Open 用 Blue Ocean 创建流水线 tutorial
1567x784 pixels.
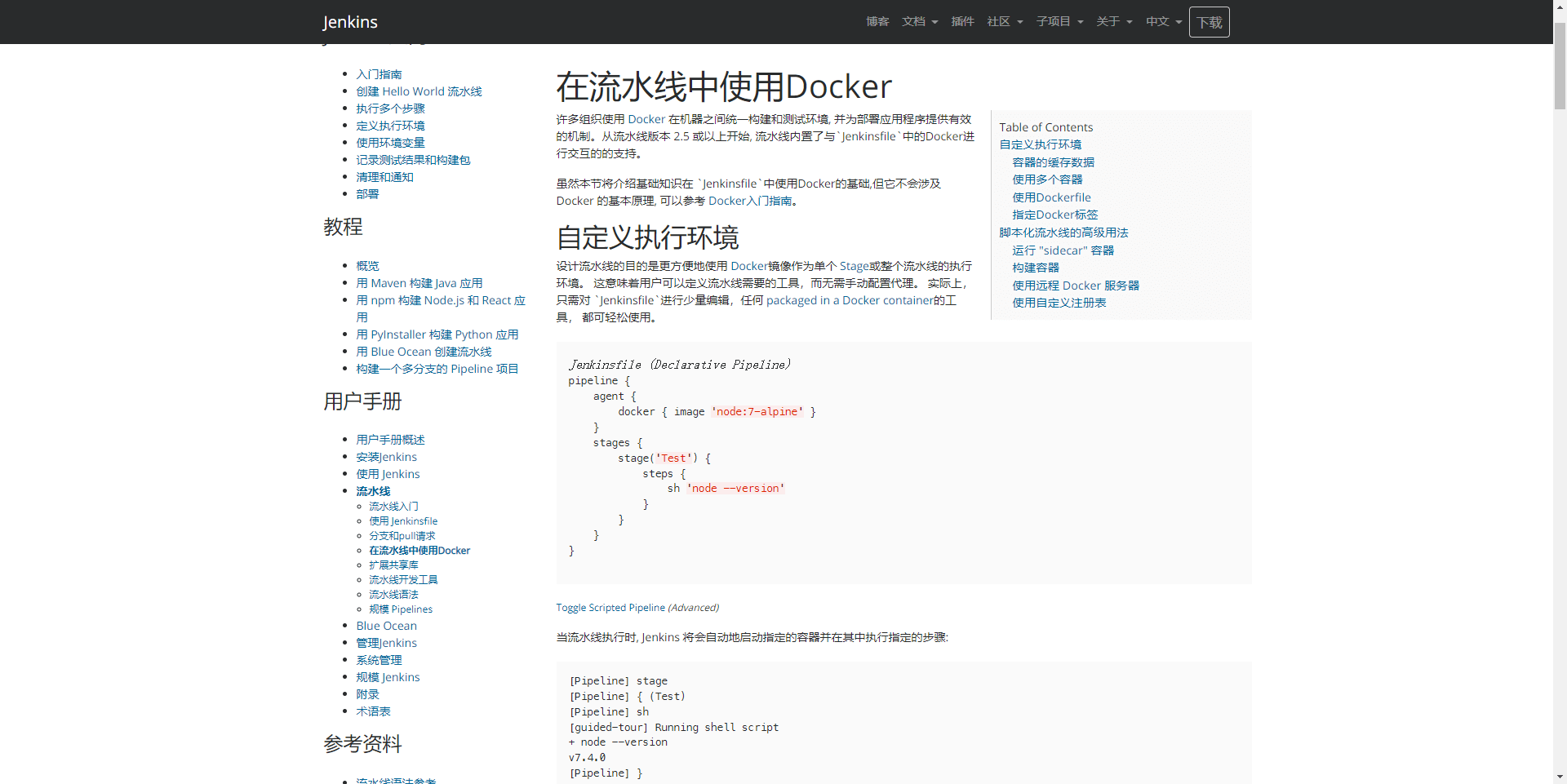click(424, 352)
